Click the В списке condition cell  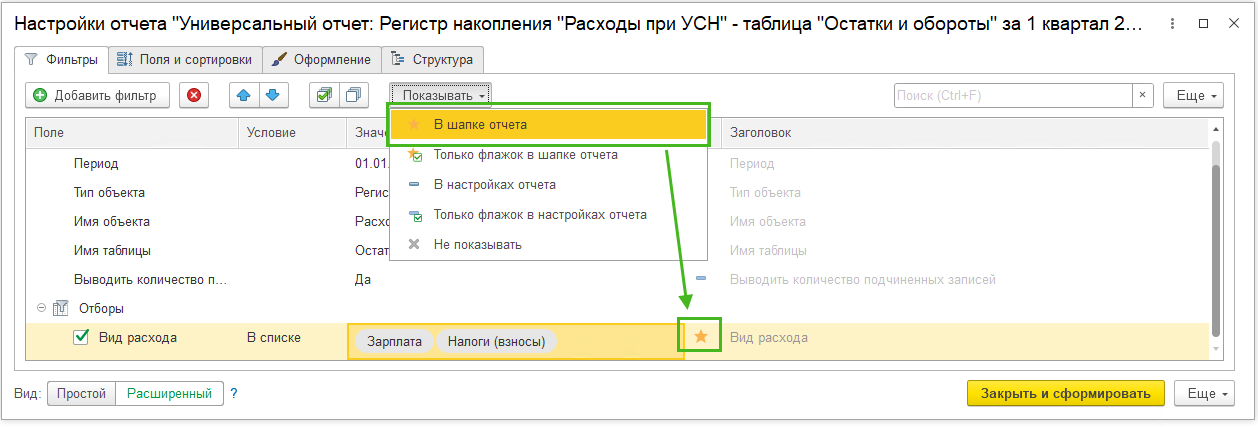coord(274,338)
